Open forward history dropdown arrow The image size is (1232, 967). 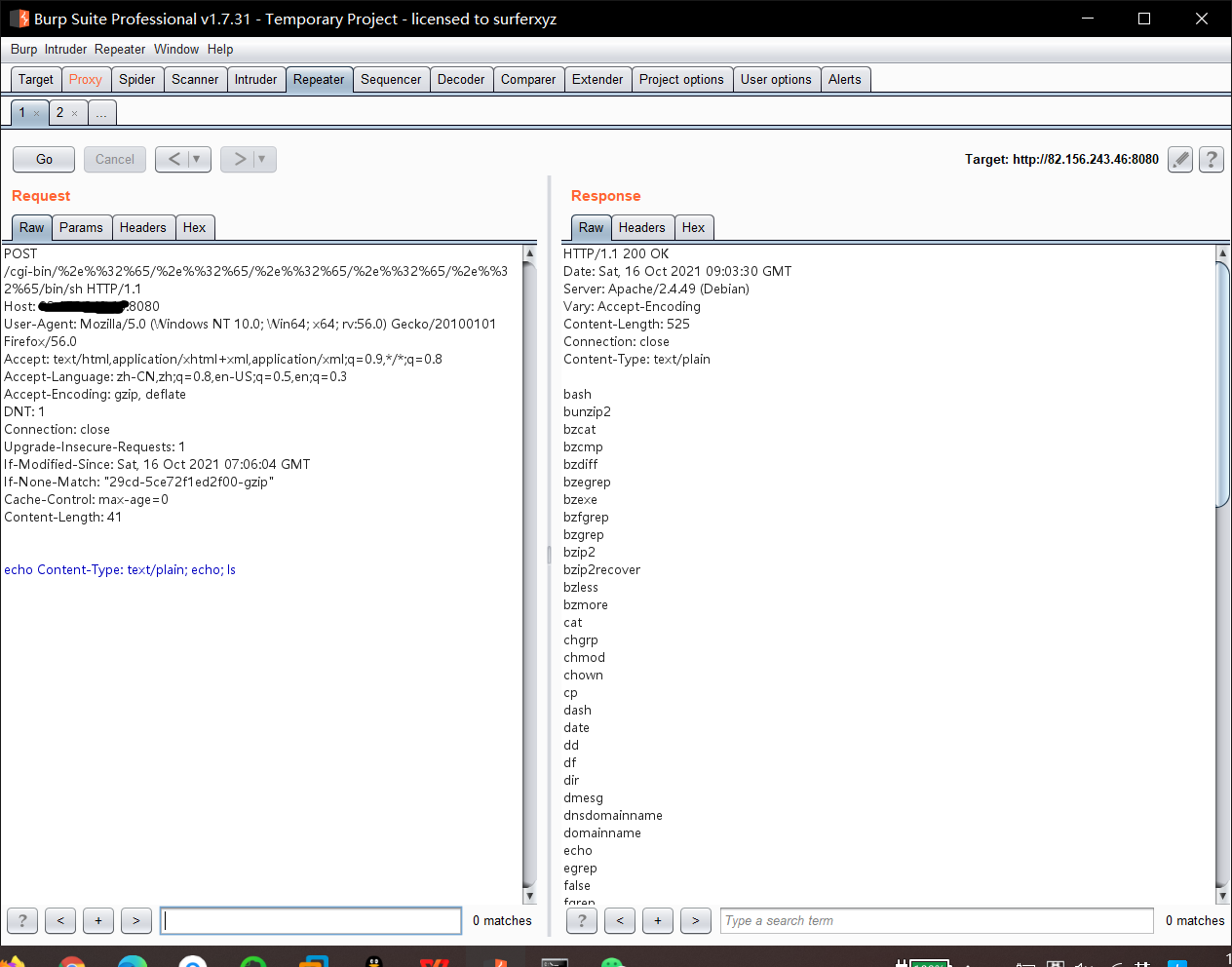pyautogui.click(x=262, y=159)
